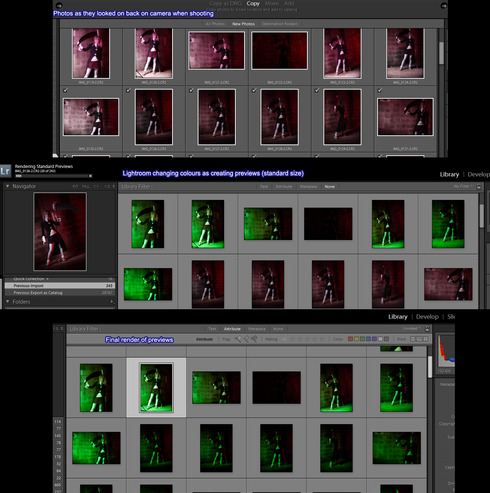Show New Photos in the import dialog

[x=243, y=24]
